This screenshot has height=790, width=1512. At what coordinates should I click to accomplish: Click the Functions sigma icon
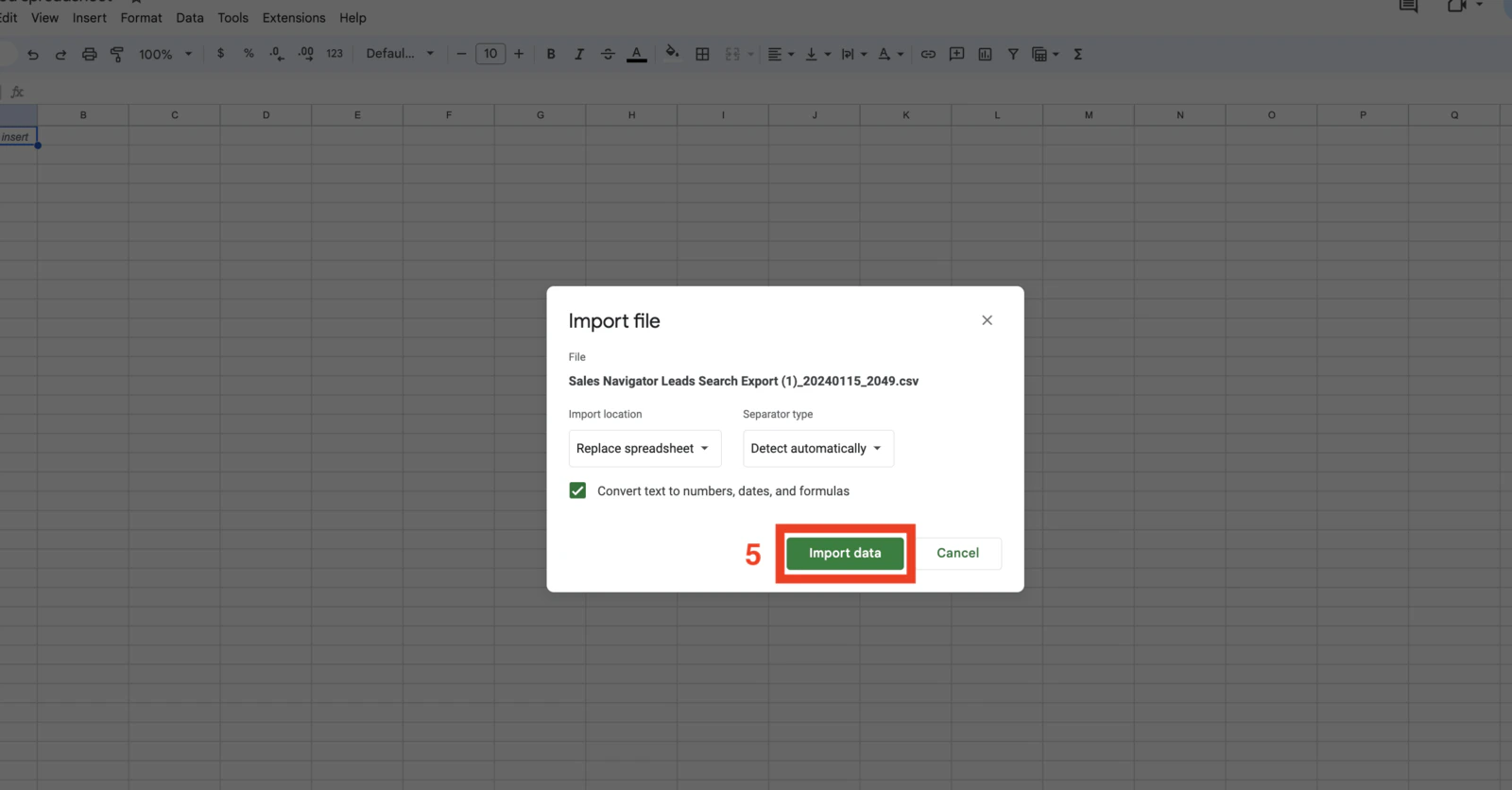1077,54
